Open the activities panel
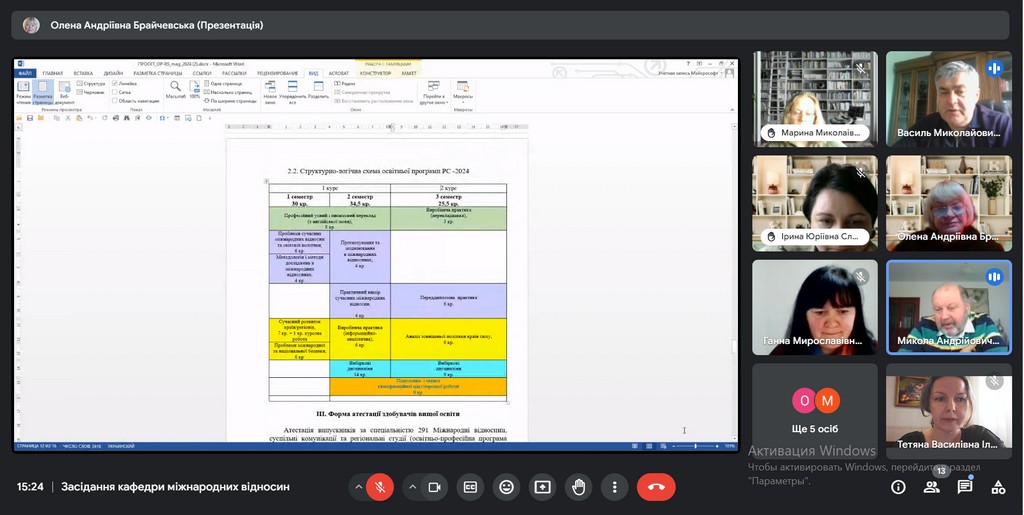This screenshot has width=1024, height=515. point(998,487)
